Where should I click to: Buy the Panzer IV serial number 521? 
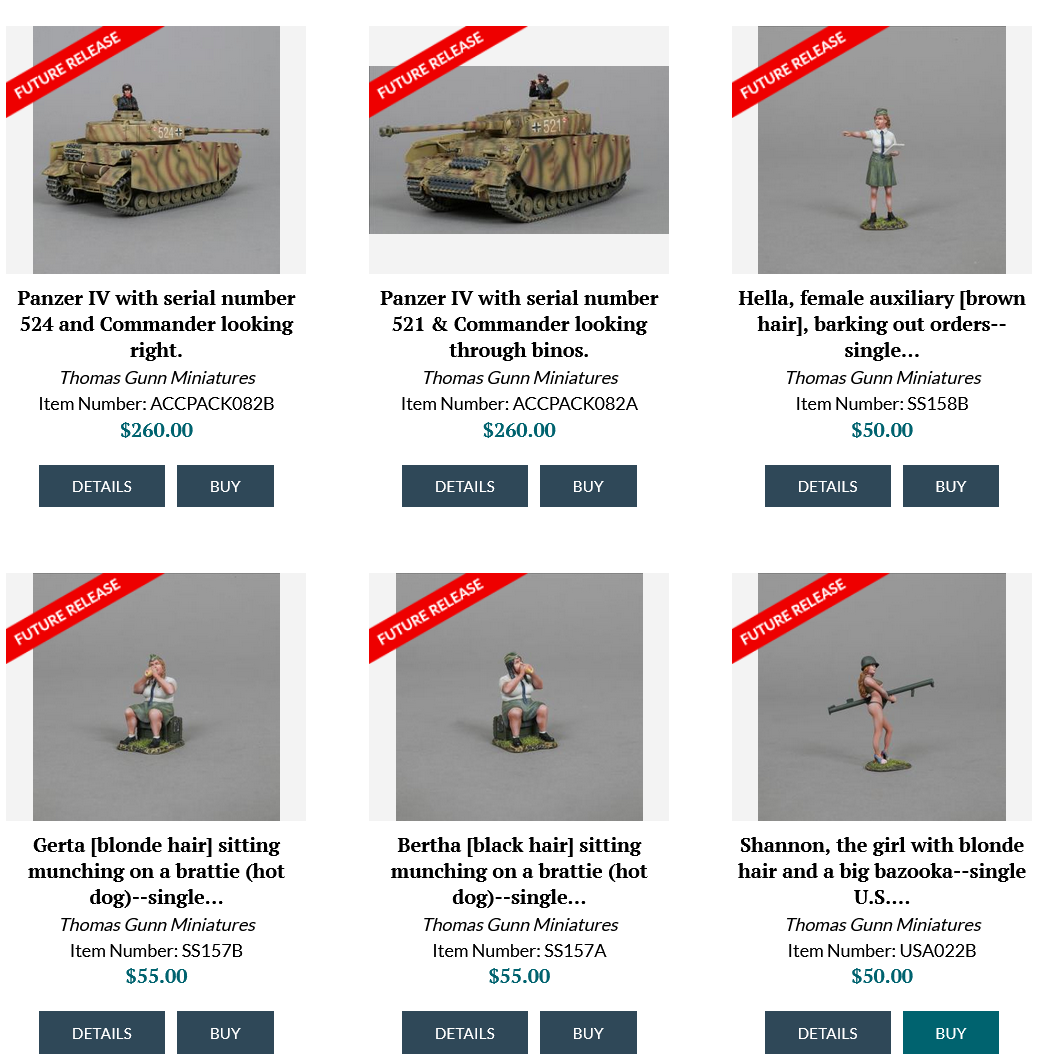click(588, 486)
